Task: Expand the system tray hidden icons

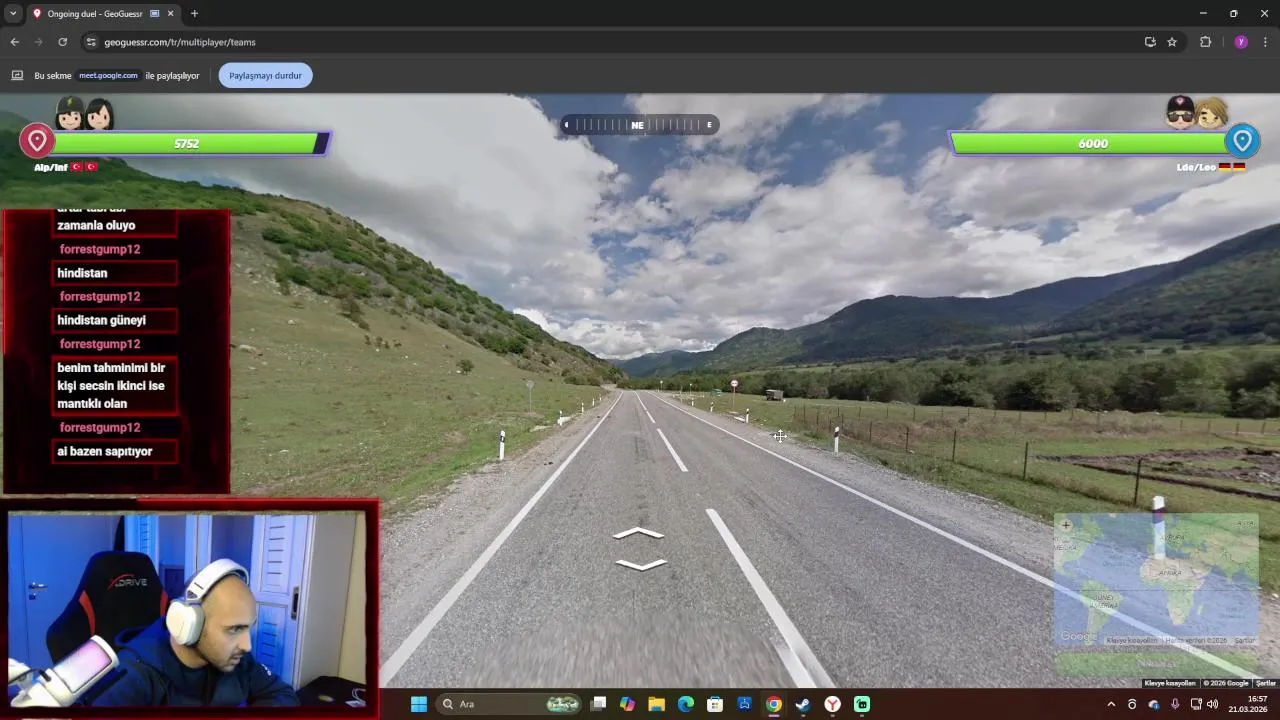Action: pos(1110,704)
